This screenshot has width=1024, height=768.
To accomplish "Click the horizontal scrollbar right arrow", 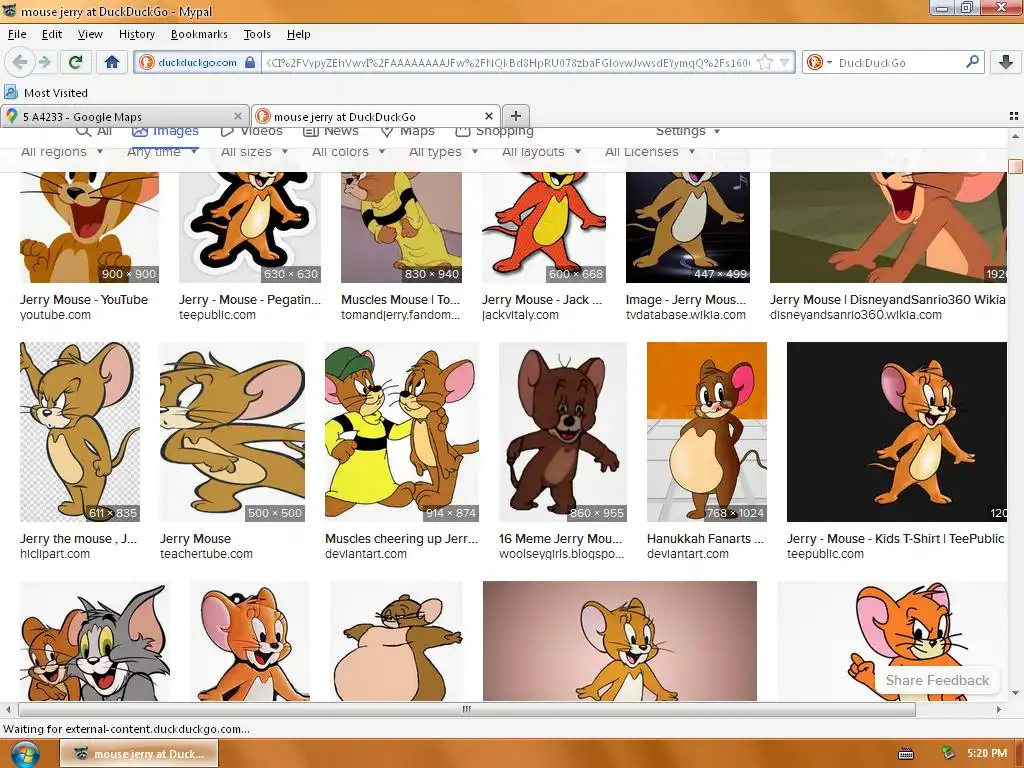I will pyautogui.click(x=999, y=709).
